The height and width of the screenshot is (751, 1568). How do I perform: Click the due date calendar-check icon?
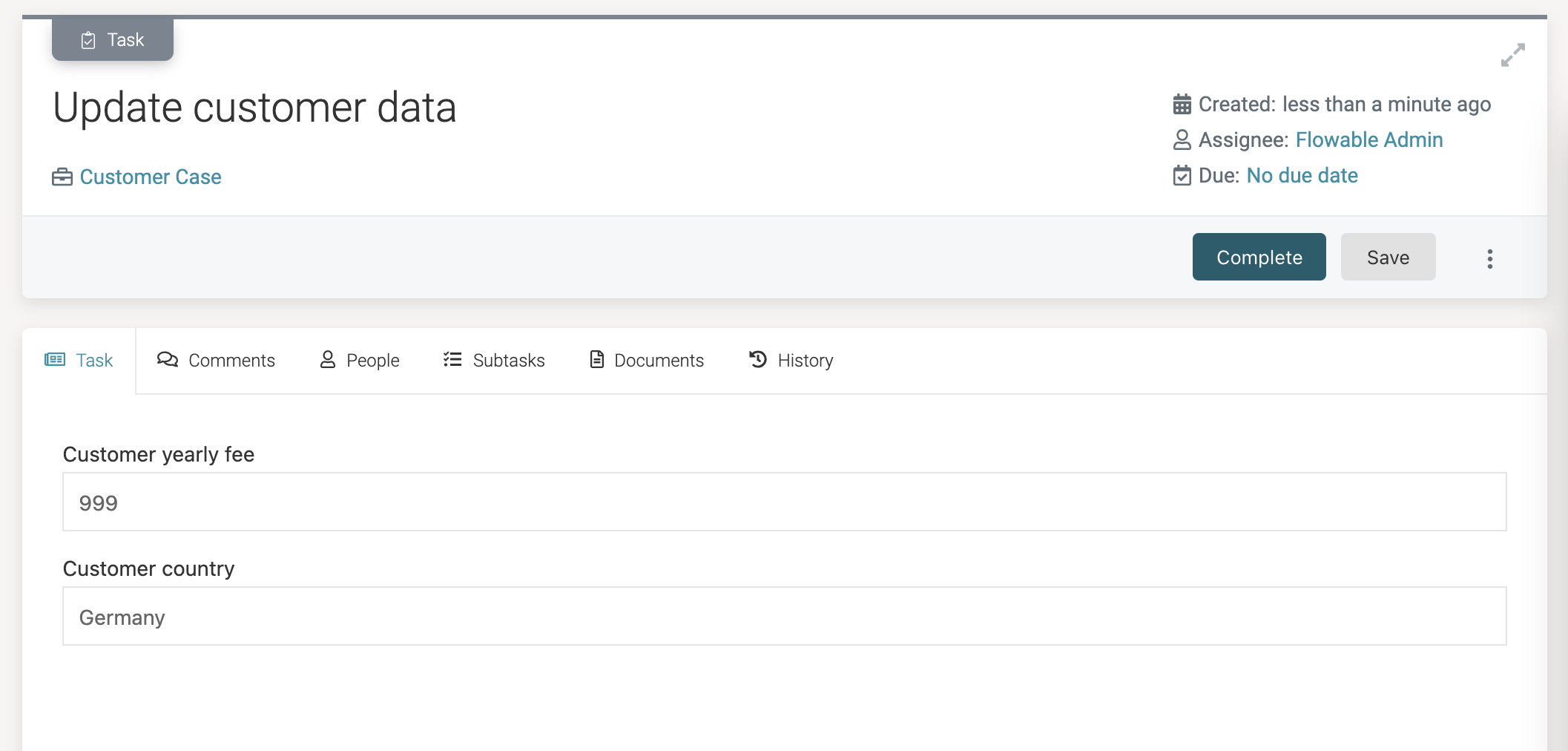(1182, 175)
